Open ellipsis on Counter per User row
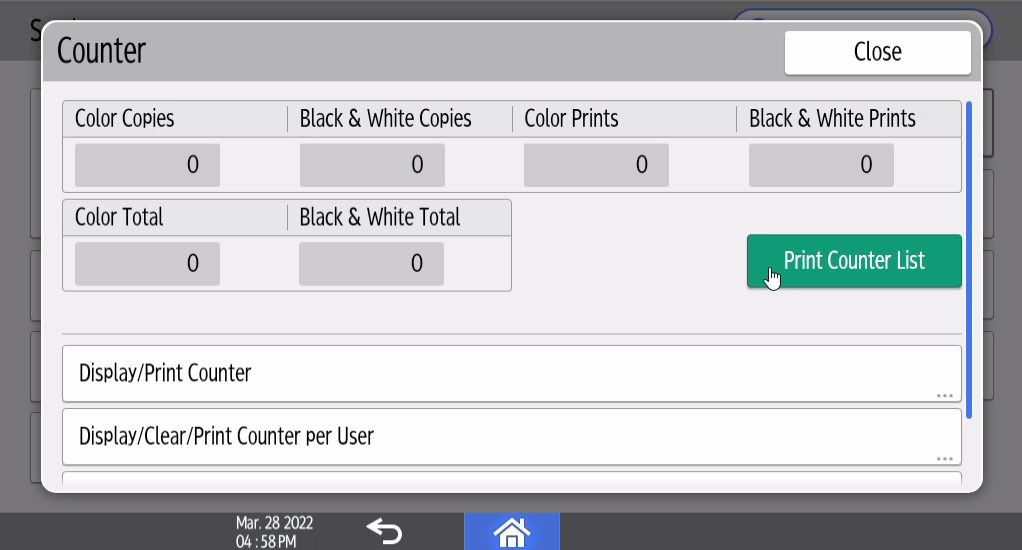The height and width of the screenshot is (550, 1022). click(944, 458)
